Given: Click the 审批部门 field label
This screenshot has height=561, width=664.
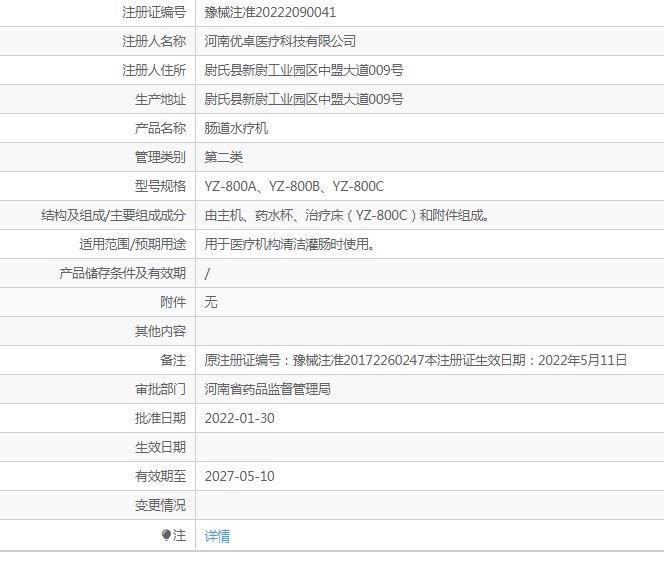Looking at the screenshot, I should (160, 389).
